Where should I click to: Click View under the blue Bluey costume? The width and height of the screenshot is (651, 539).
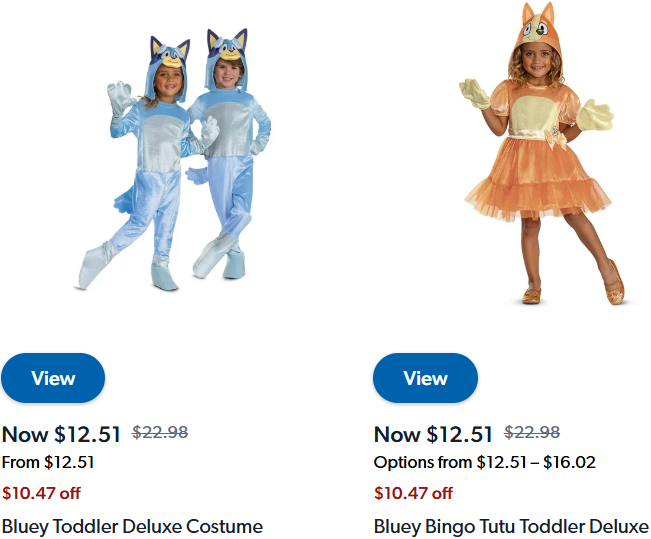click(x=53, y=378)
